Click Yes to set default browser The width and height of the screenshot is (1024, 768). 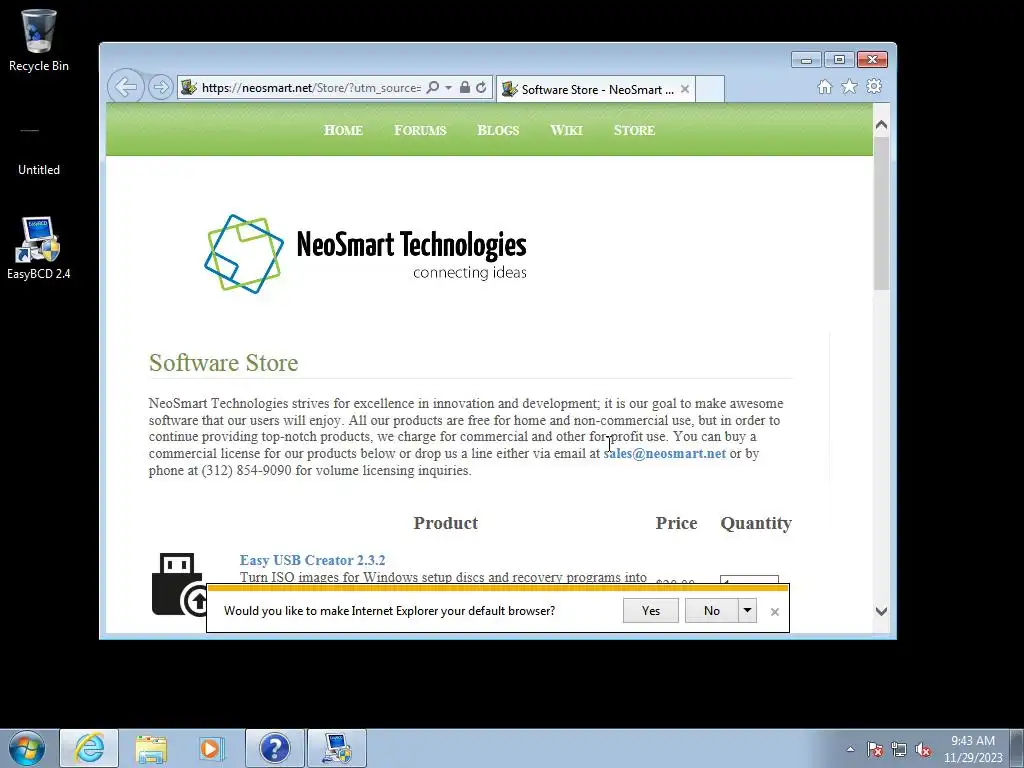(x=650, y=611)
